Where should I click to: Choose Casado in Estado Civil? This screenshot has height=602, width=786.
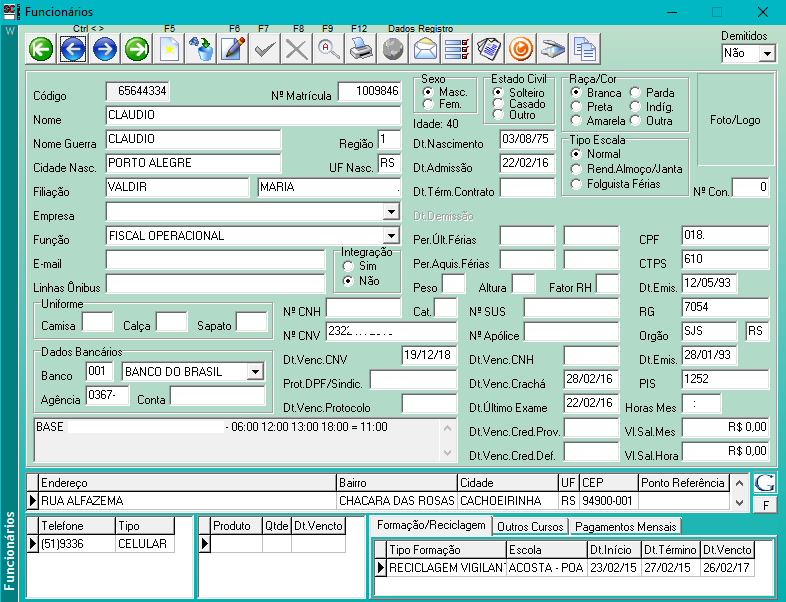pos(498,104)
